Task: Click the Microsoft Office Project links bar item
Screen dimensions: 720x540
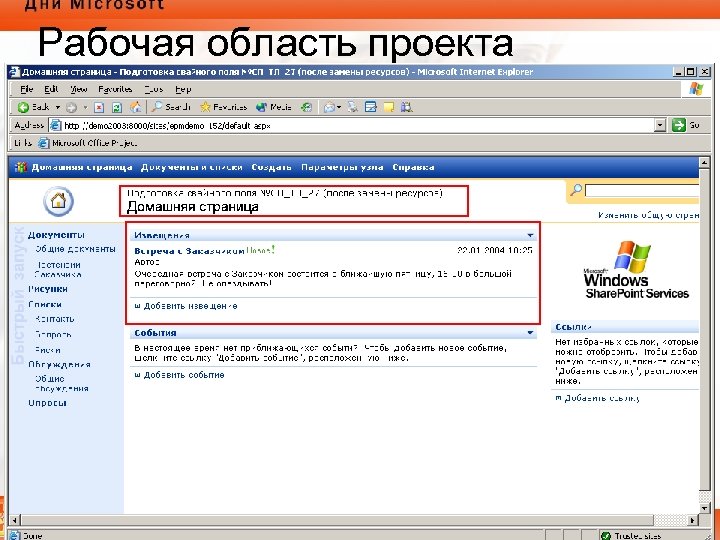Action: 88,143
